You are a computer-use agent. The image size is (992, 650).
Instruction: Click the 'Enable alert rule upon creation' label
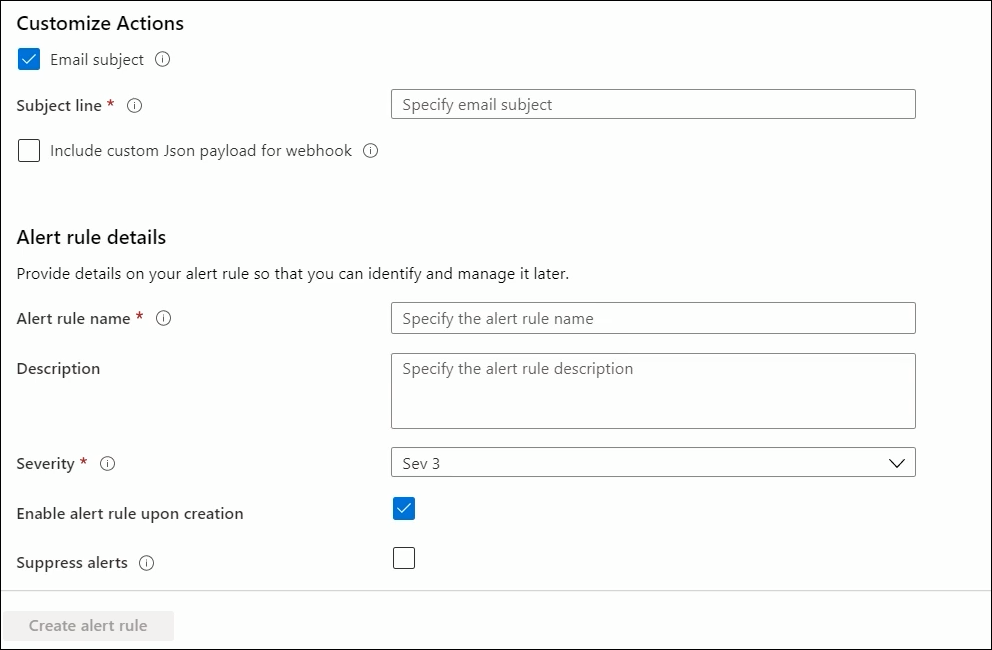(x=130, y=513)
